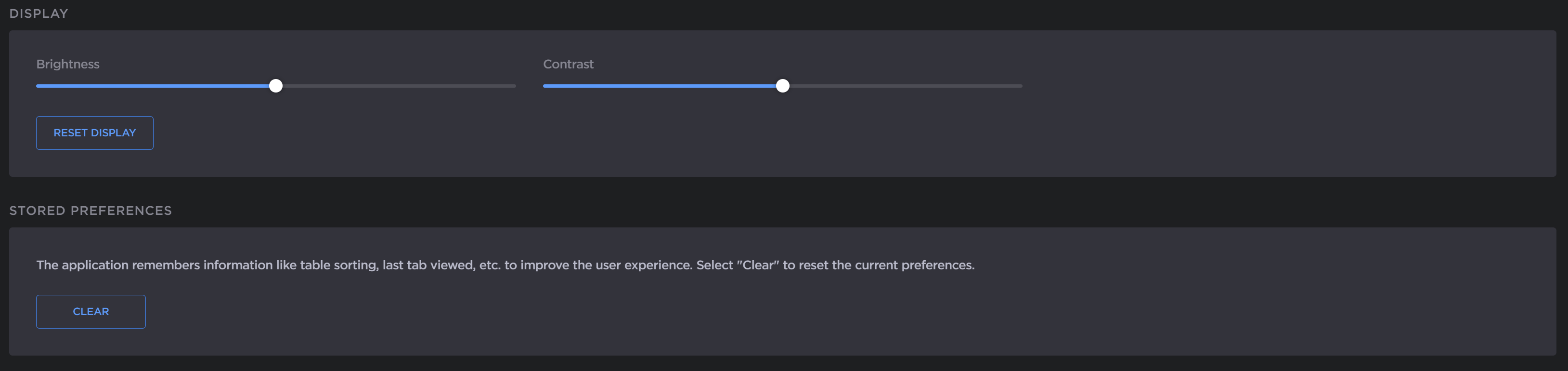This screenshot has width=1568, height=371.
Task: Click the far left end of Contrast track
Action: [545, 86]
